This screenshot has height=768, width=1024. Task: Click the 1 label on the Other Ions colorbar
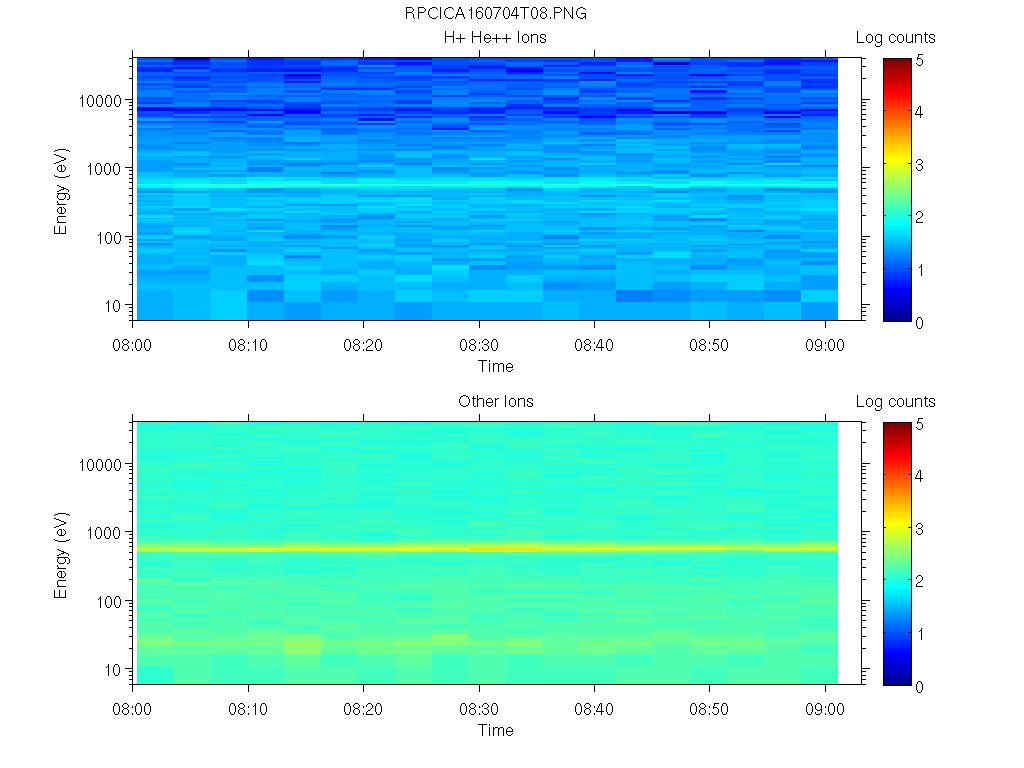point(920,633)
